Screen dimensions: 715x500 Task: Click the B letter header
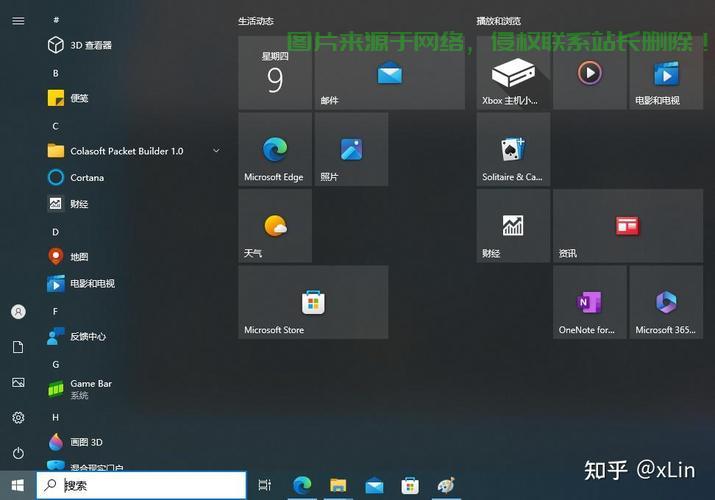click(56, 73)
